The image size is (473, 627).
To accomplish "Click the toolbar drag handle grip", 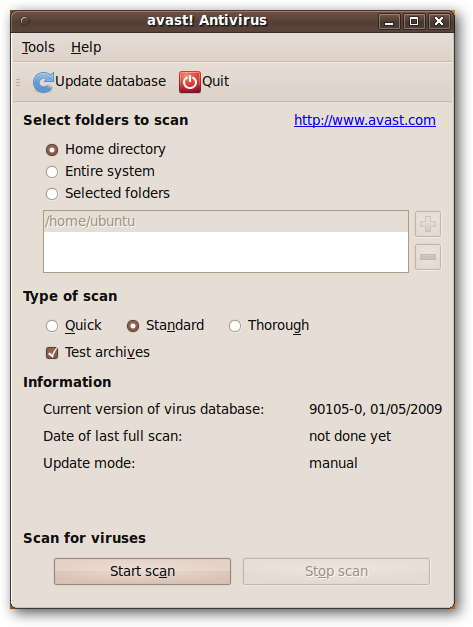I will (18, 82).
